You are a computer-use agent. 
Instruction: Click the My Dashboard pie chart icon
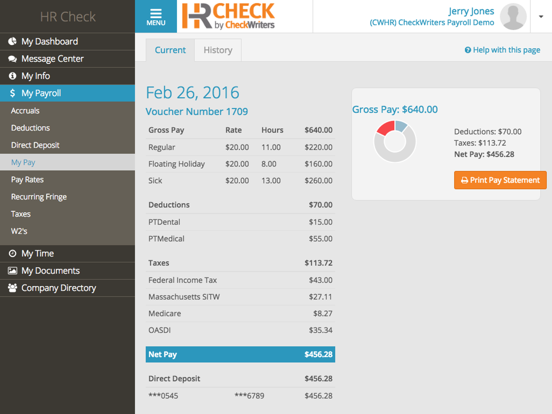click(12, 42)
